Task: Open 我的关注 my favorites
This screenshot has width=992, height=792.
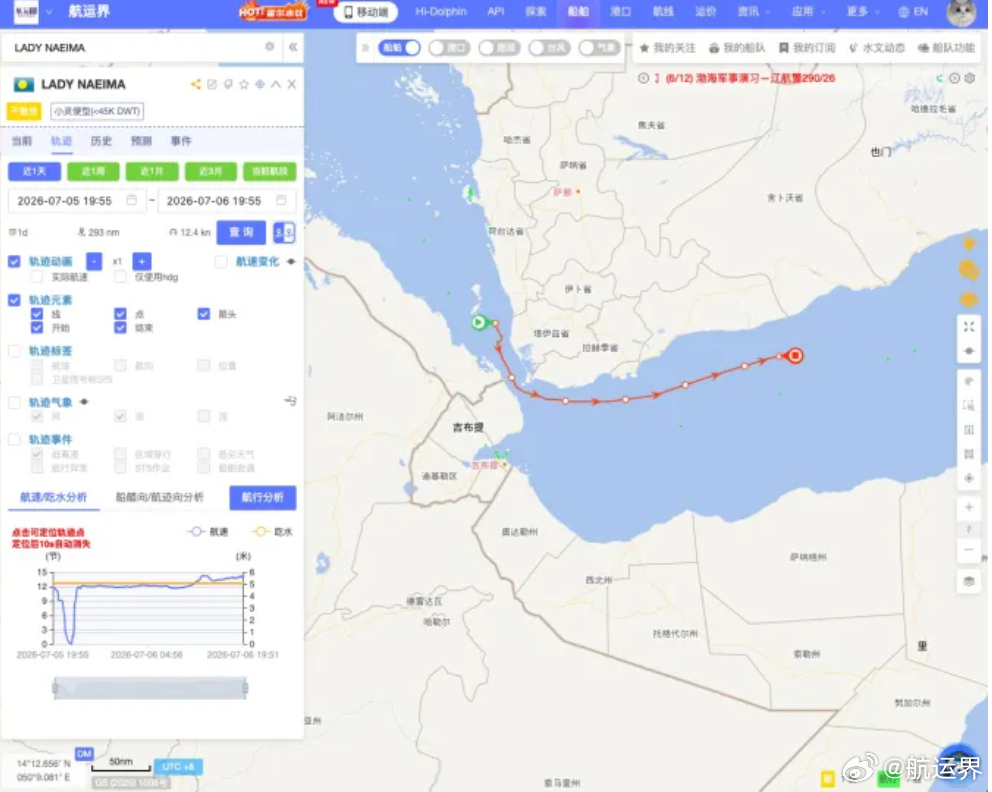Action: click(667, 48)
